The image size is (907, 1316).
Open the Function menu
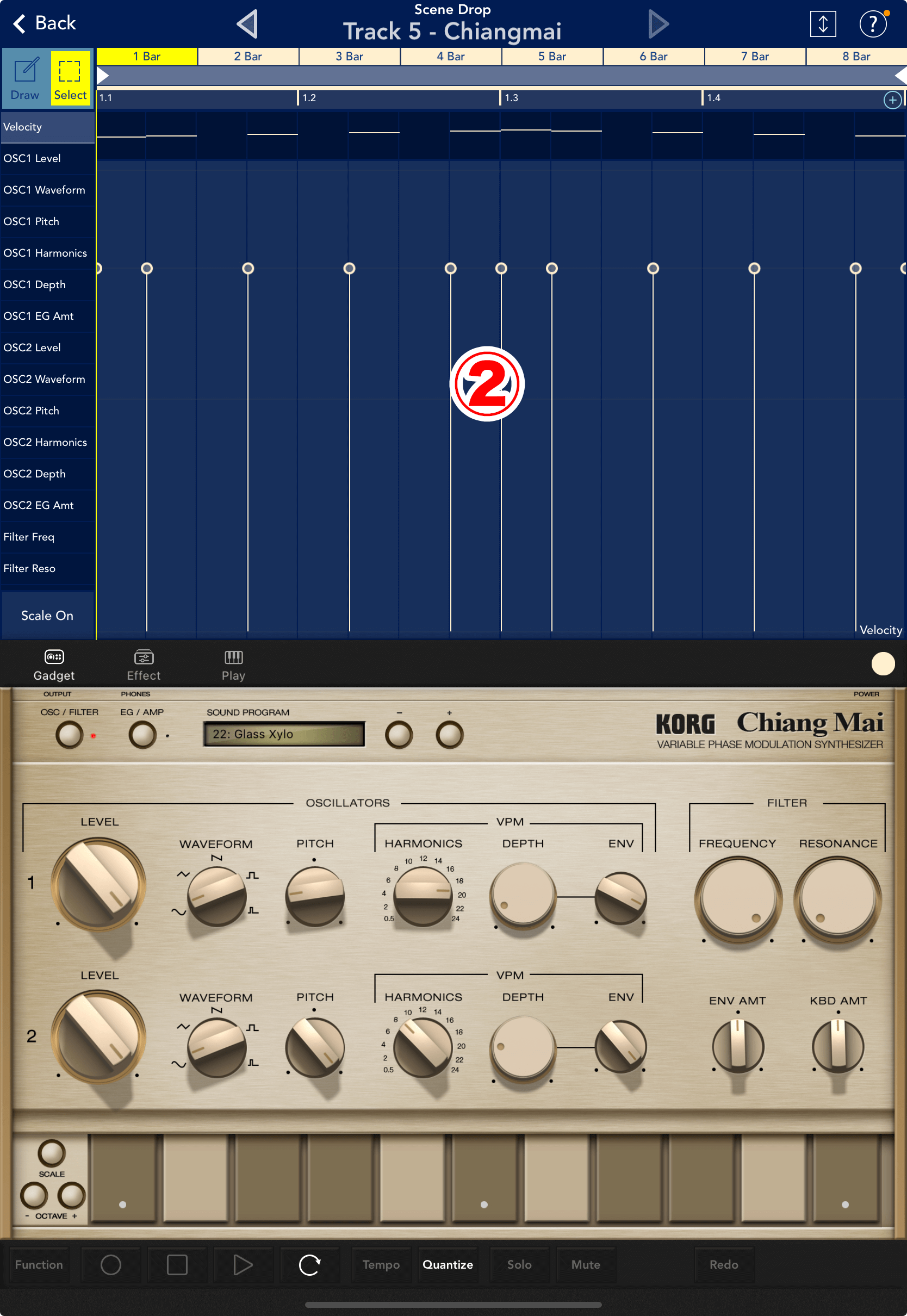click(39, 1265)
